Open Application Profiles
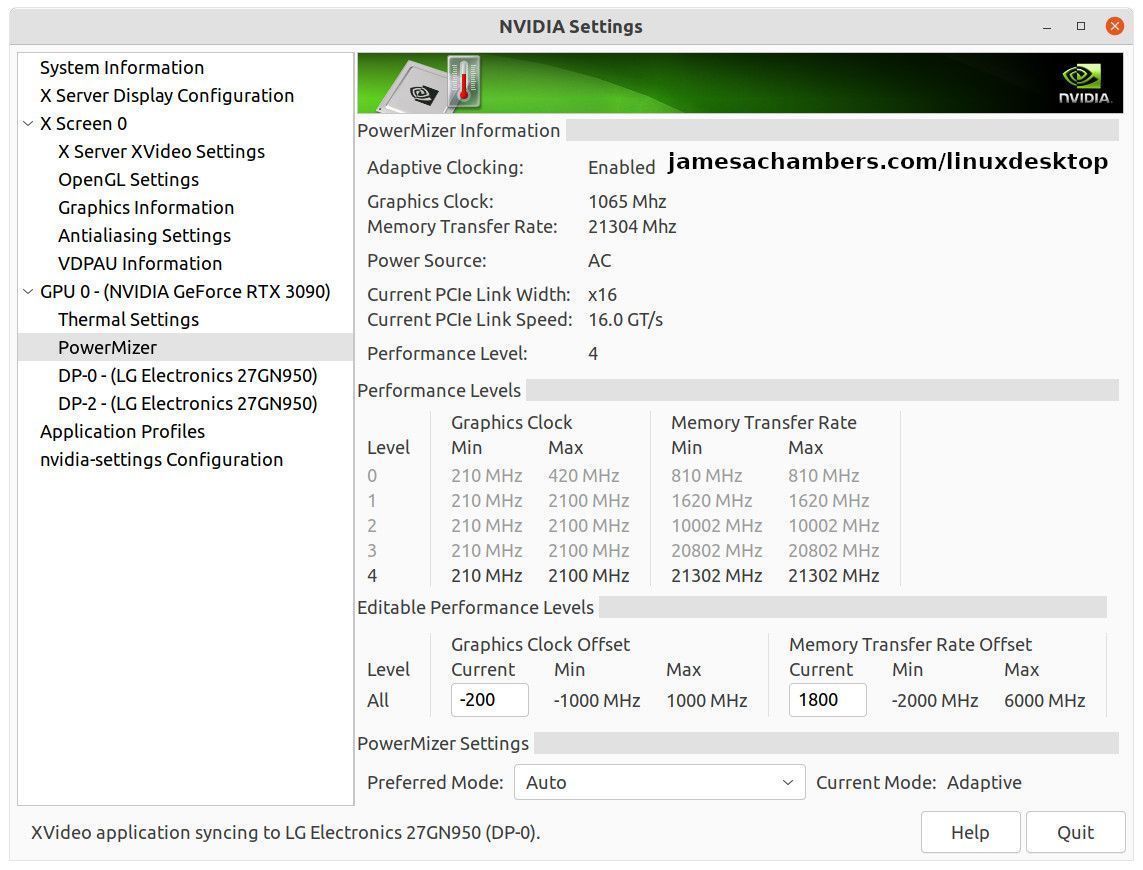1143x870 pixels. click(x=122, y=431)
